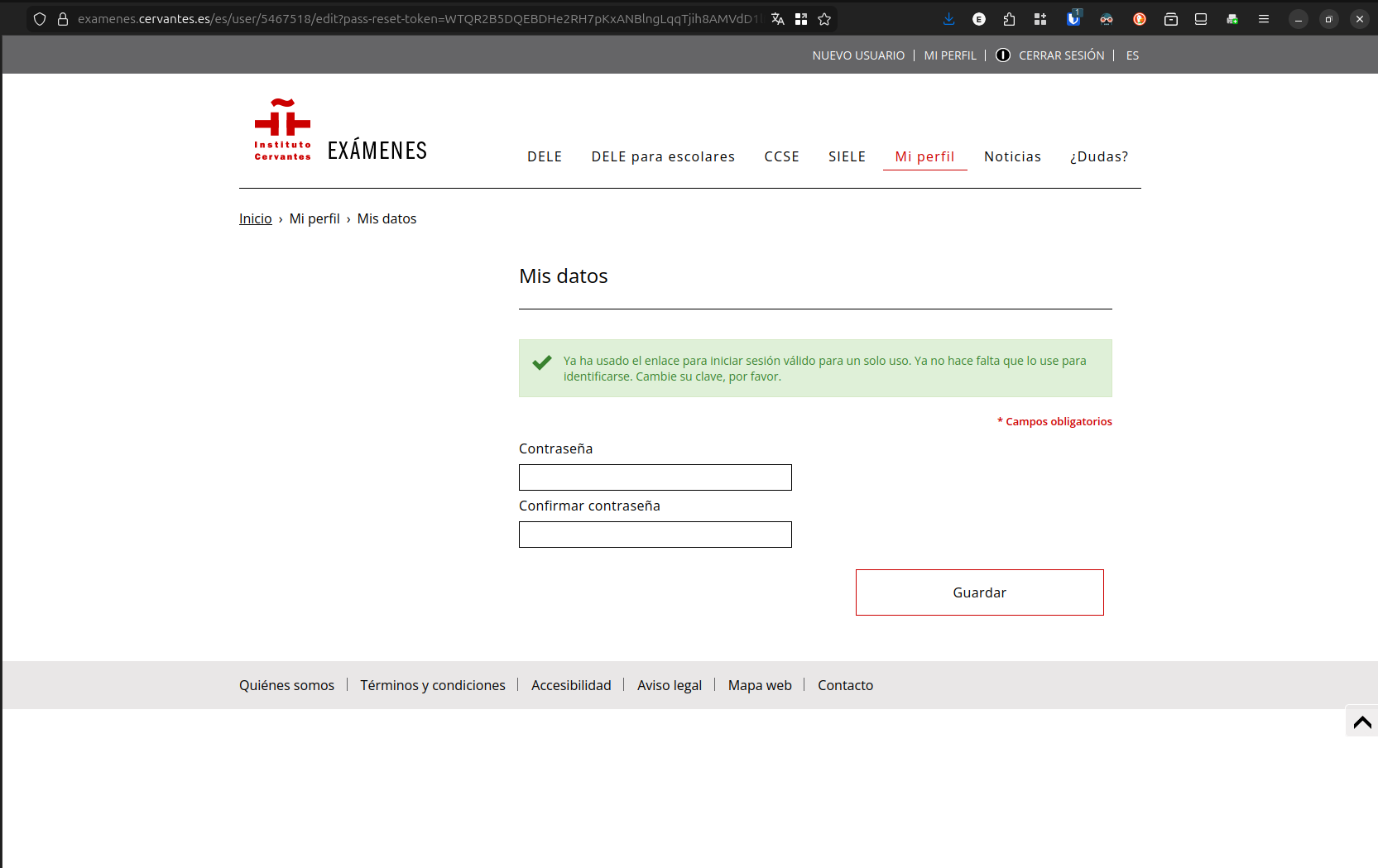The image size is (1378, 868).
Task: Click the scroll-to-top chevron arrow
Action: 1361,722
